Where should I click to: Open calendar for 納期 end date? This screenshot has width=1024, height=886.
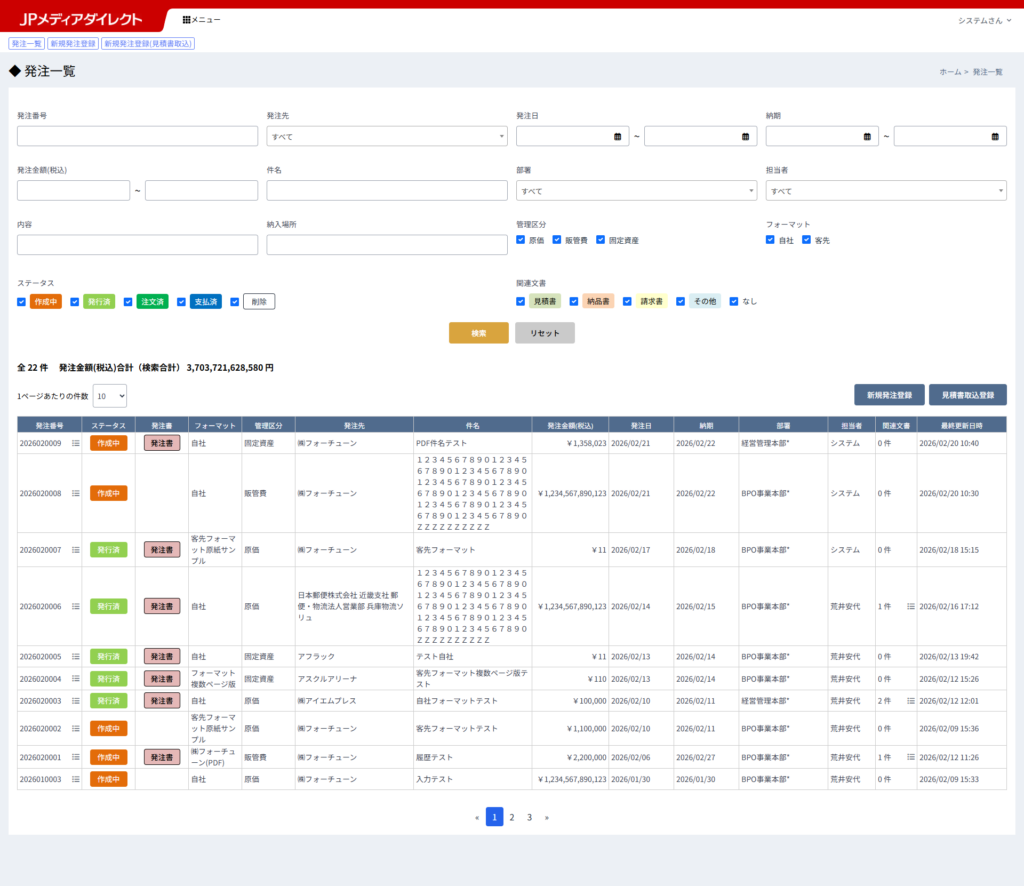click(x=995, y=137)
